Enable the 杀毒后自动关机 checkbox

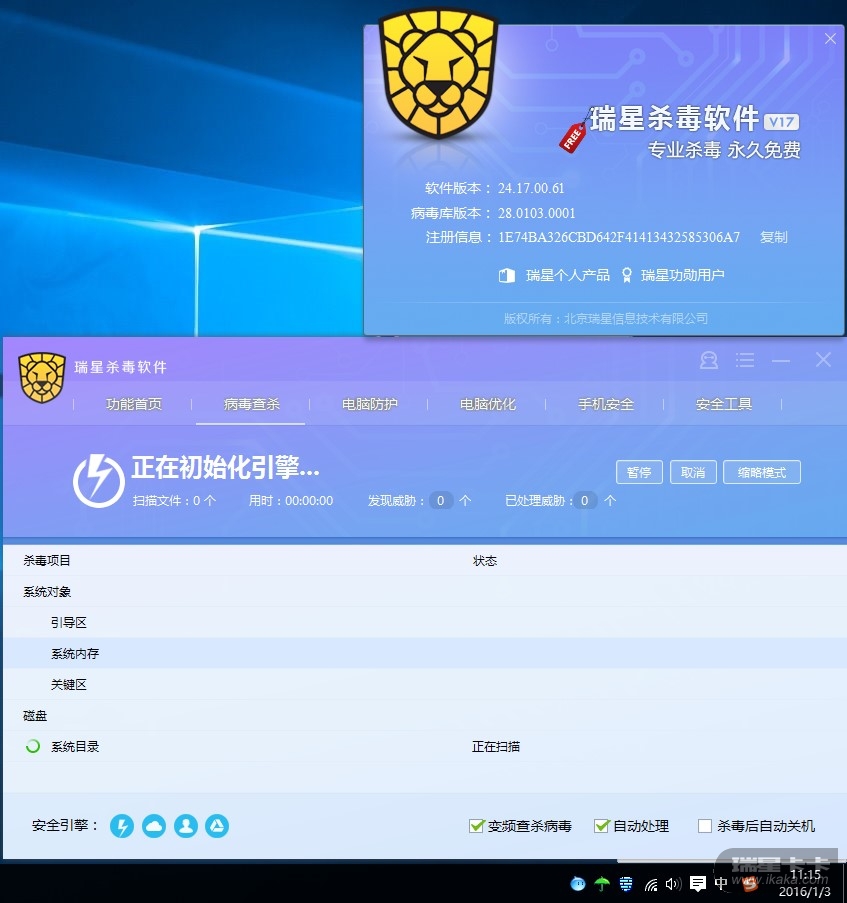[x=704, y=826]
